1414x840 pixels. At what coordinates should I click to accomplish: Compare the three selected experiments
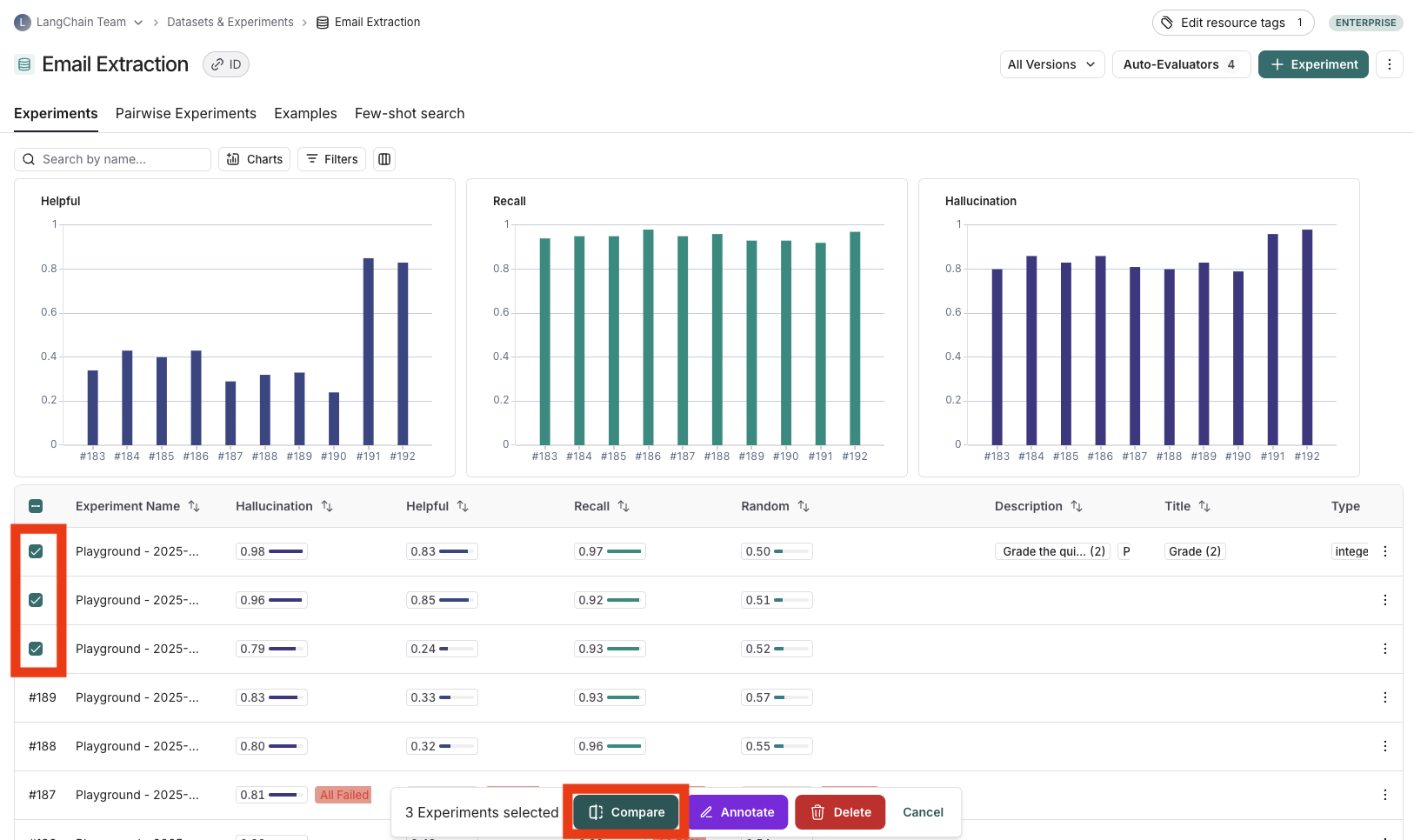coord(625,811)
